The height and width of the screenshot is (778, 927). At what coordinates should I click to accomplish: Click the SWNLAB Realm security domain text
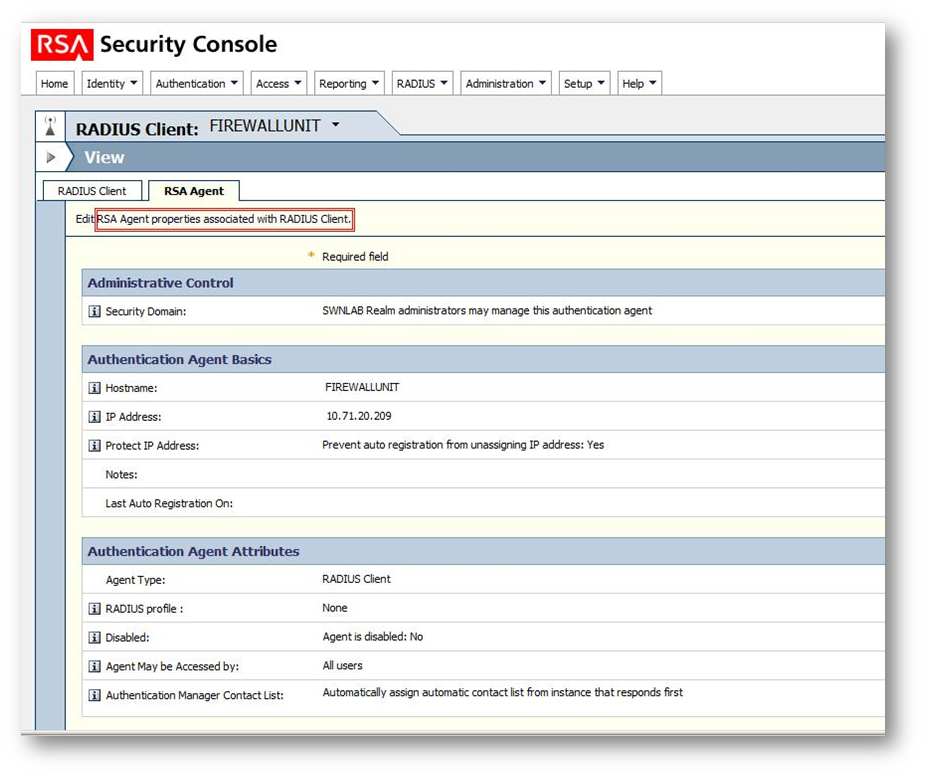(x=487, y=310)
